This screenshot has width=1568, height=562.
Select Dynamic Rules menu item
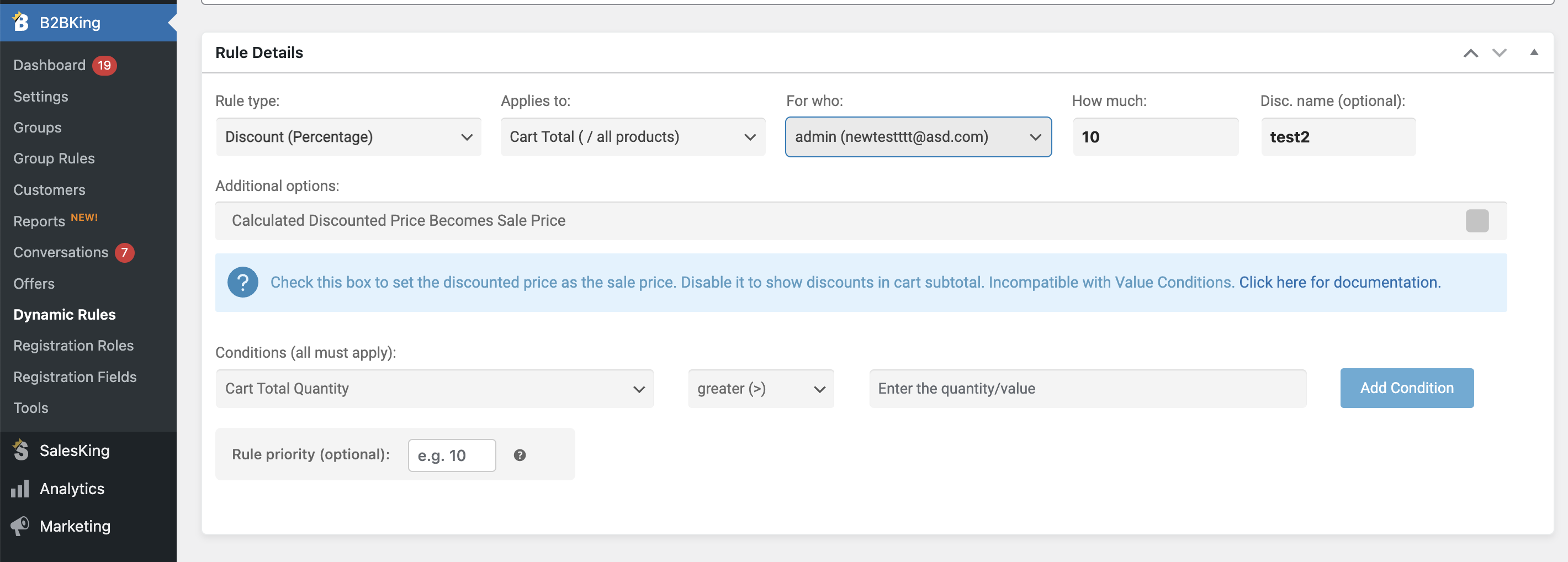(x=65, y=315)
